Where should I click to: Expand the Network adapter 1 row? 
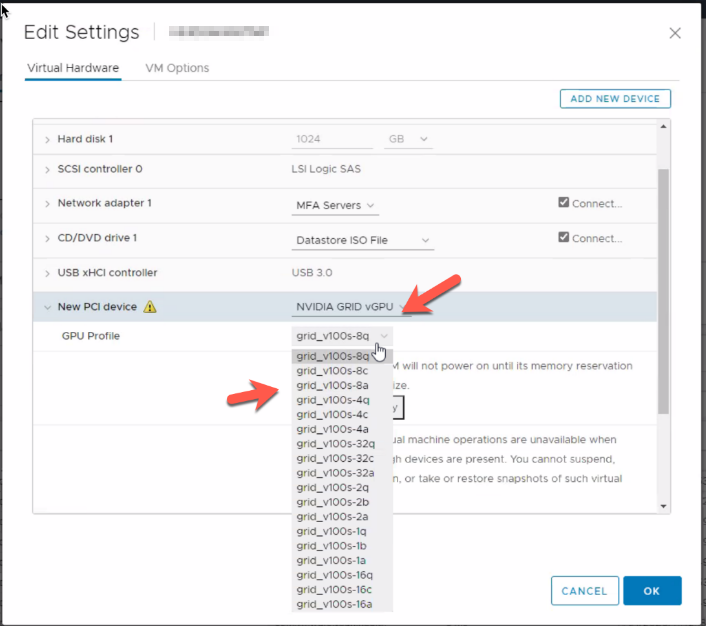pos(47,204)
